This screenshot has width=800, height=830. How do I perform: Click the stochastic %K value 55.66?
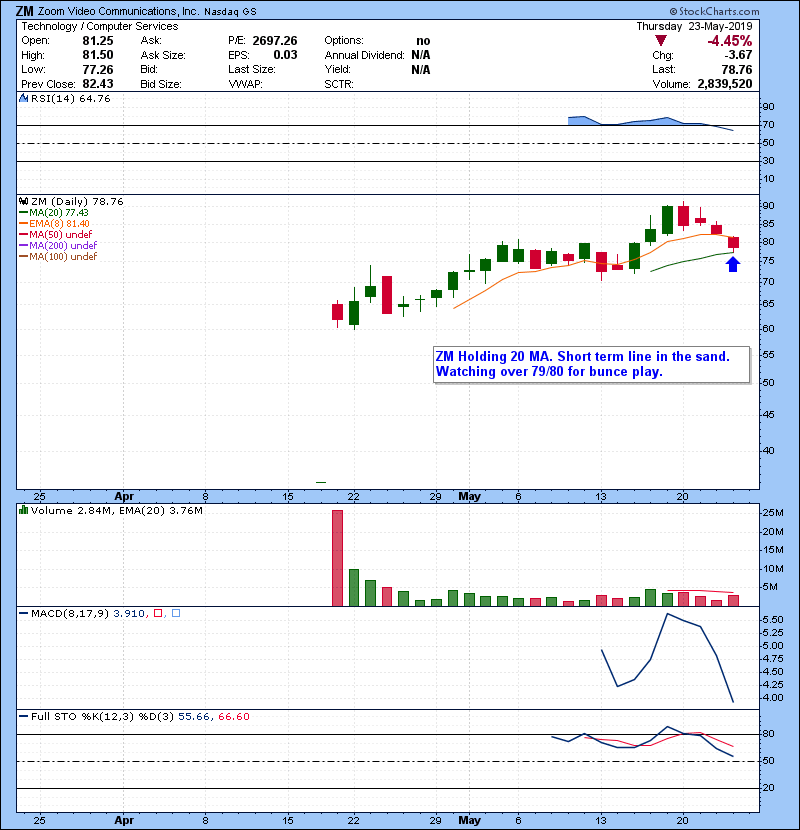194,716
